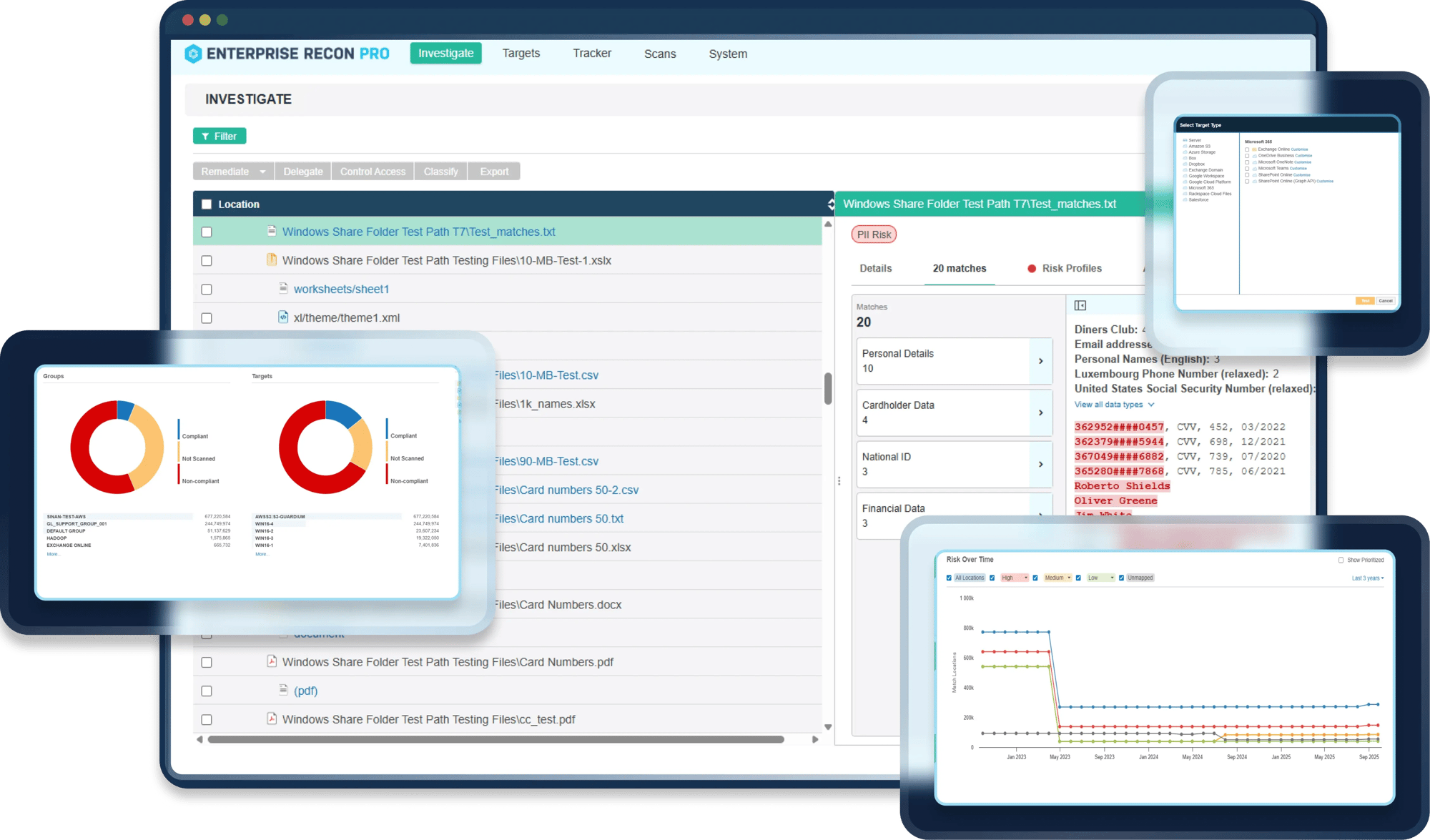
Task: Click the PDF icon next to Card Numbers.pdf
Action: (x=272, y=661)
